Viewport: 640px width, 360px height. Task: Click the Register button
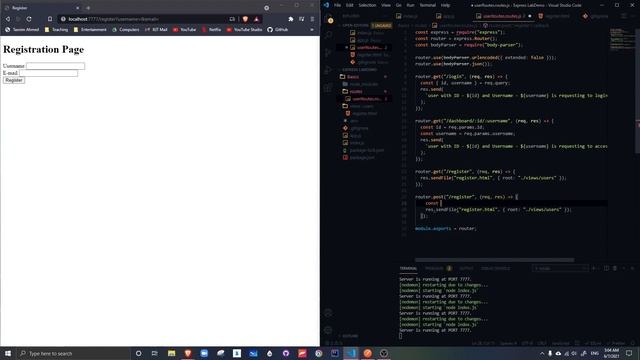click(14, 80)
